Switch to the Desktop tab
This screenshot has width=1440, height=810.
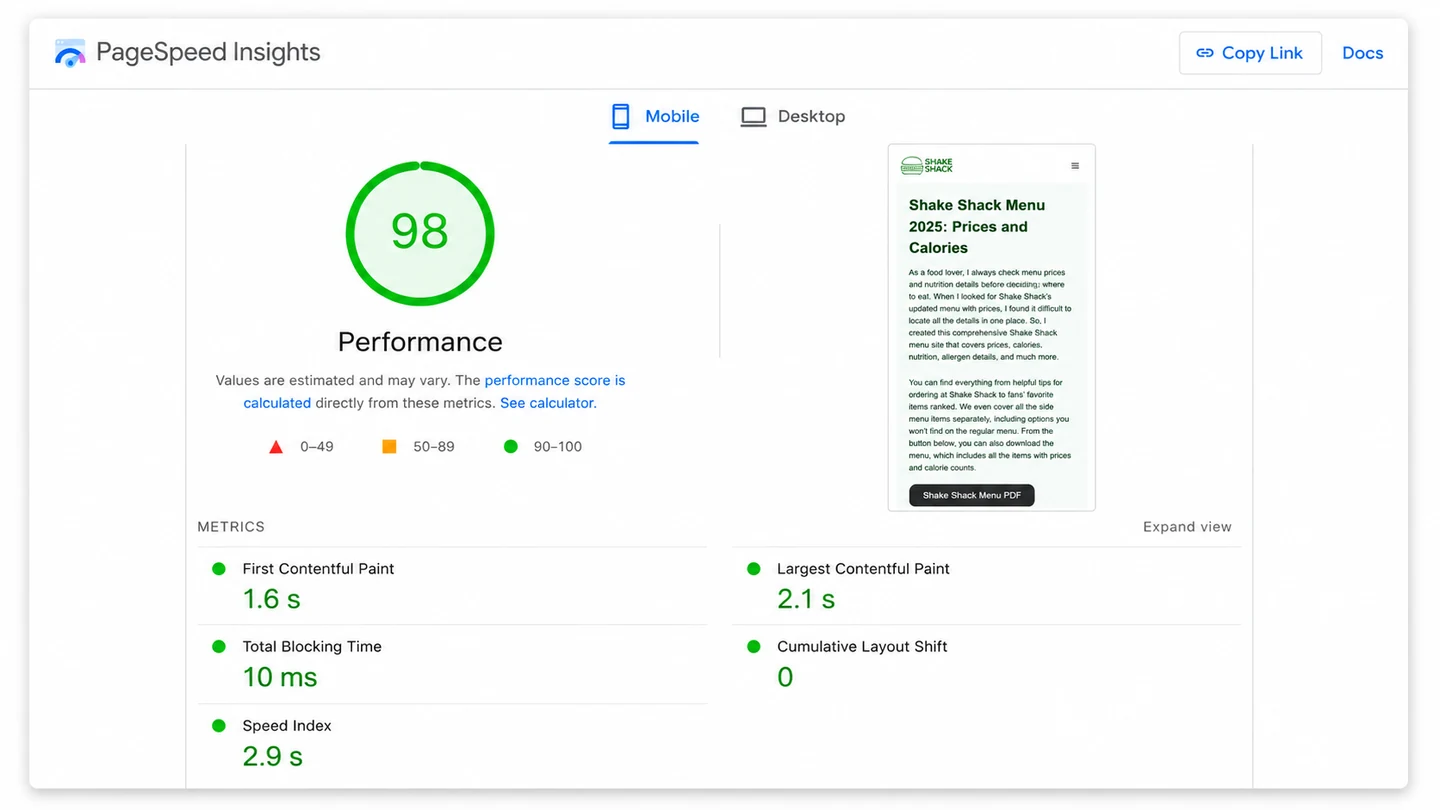click(793, 117)
